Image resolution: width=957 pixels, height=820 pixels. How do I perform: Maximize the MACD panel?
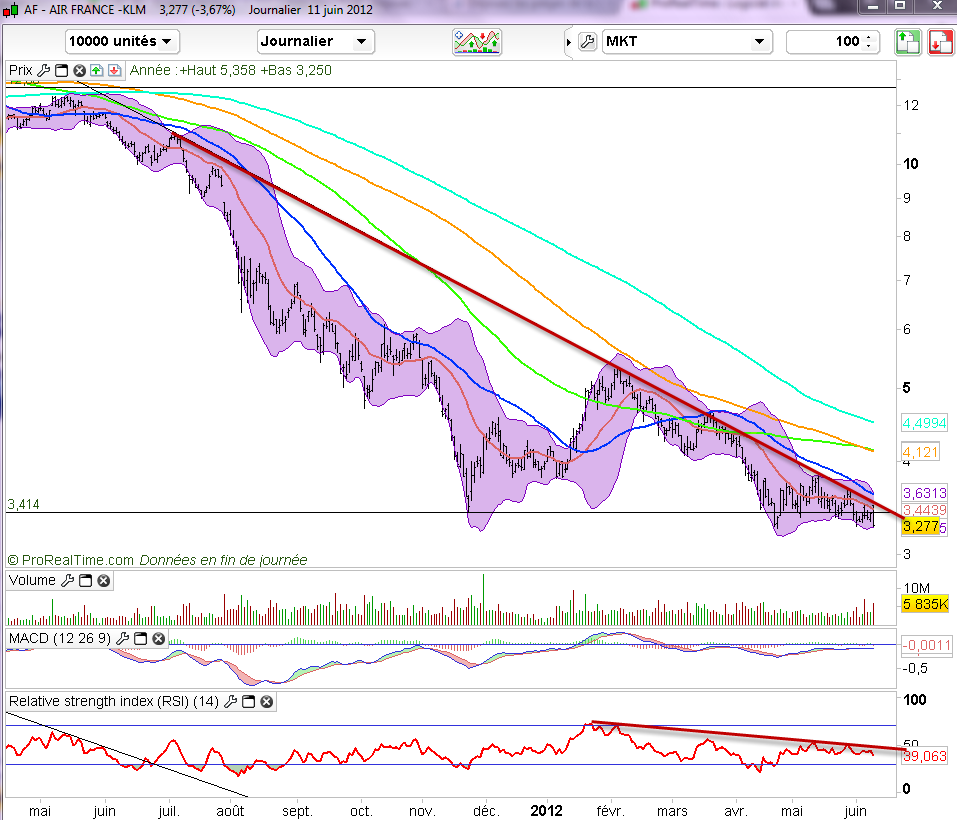[141, 637]
